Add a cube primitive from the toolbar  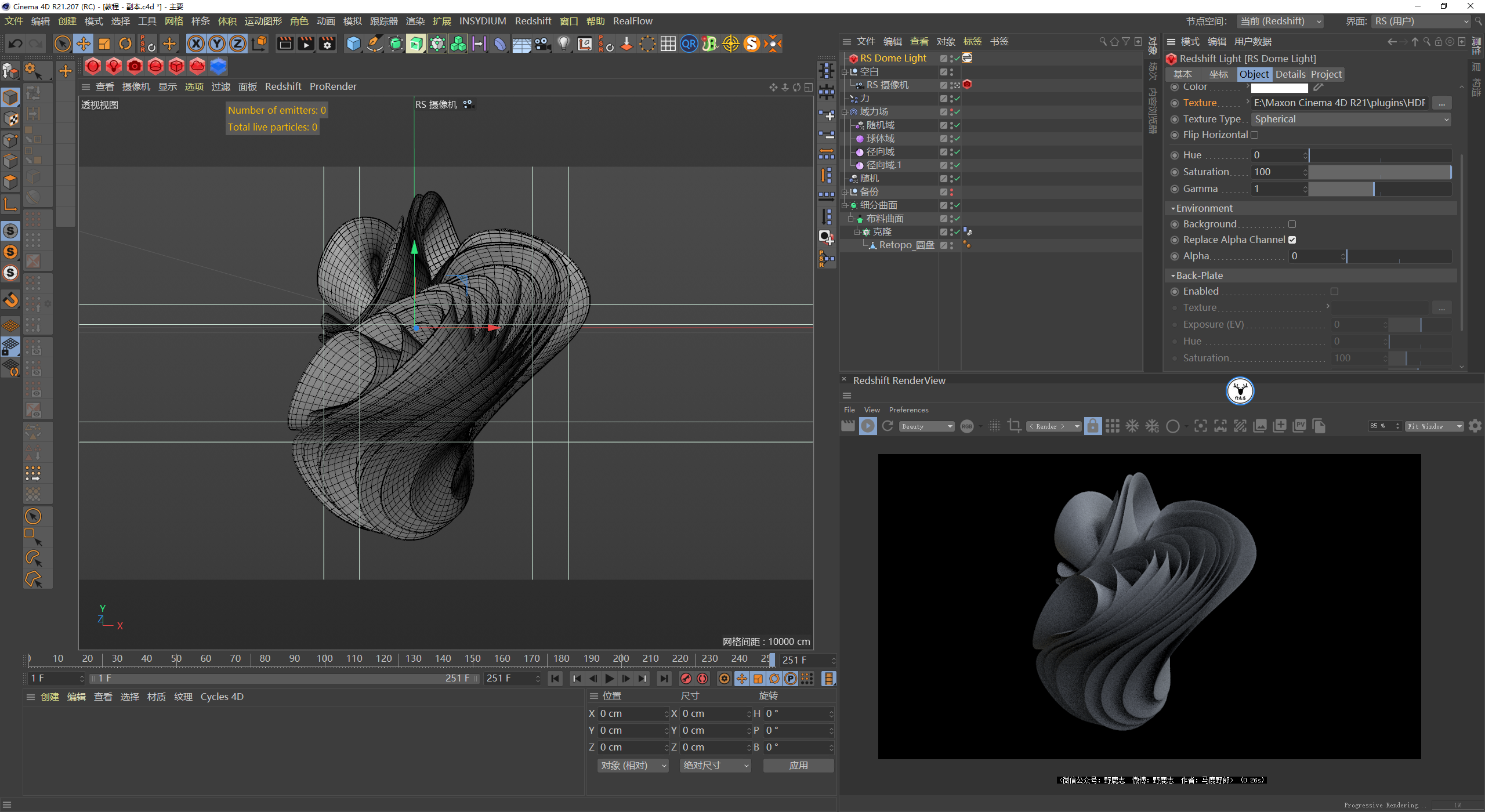tap(353, 43)
